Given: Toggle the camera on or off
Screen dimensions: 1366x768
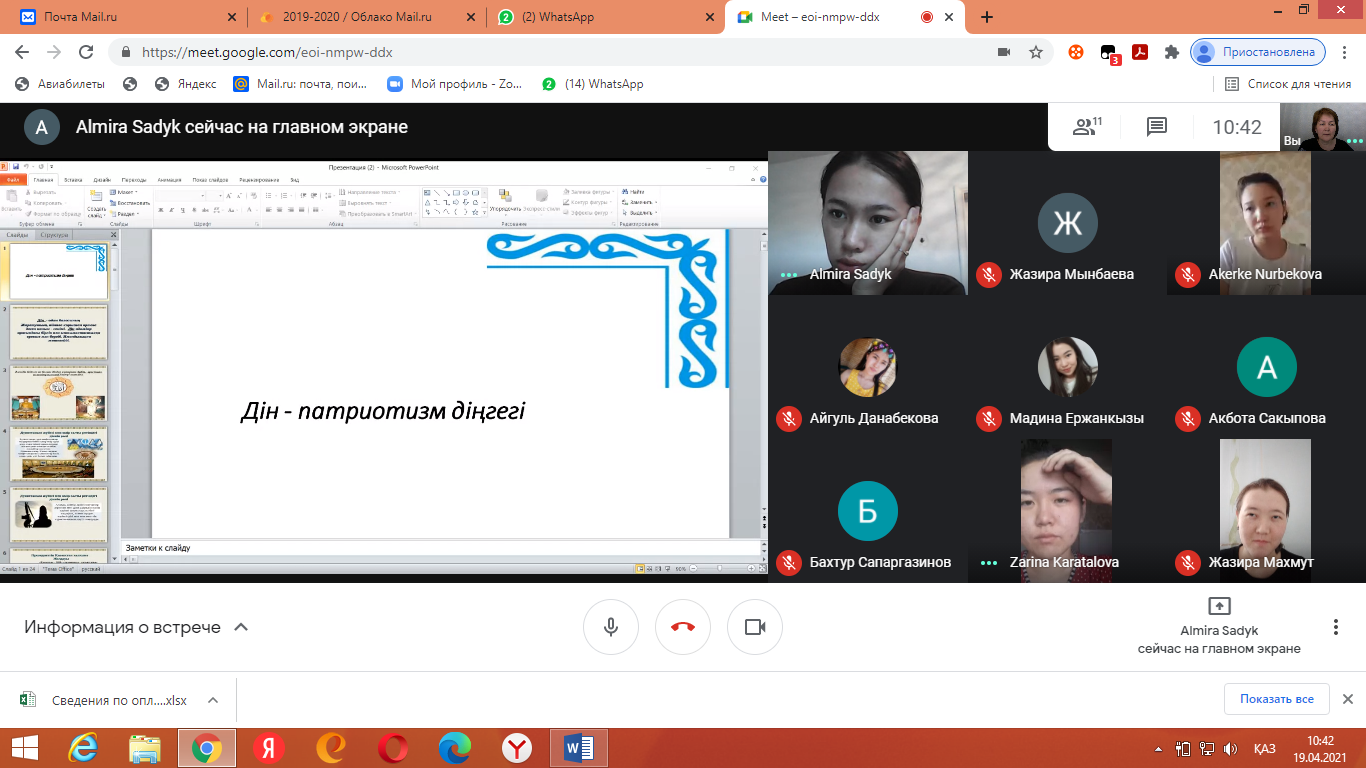Looking at the screenshot, I should 755,627.
